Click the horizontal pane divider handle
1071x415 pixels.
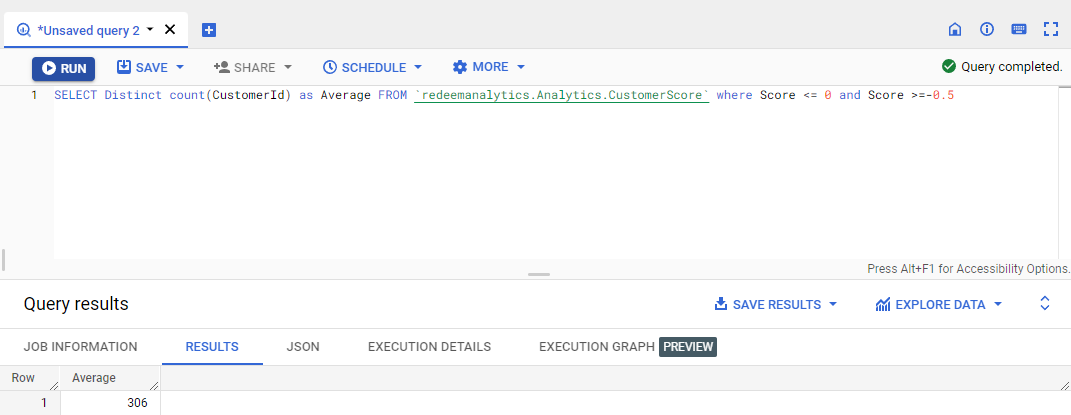(539, 274)
